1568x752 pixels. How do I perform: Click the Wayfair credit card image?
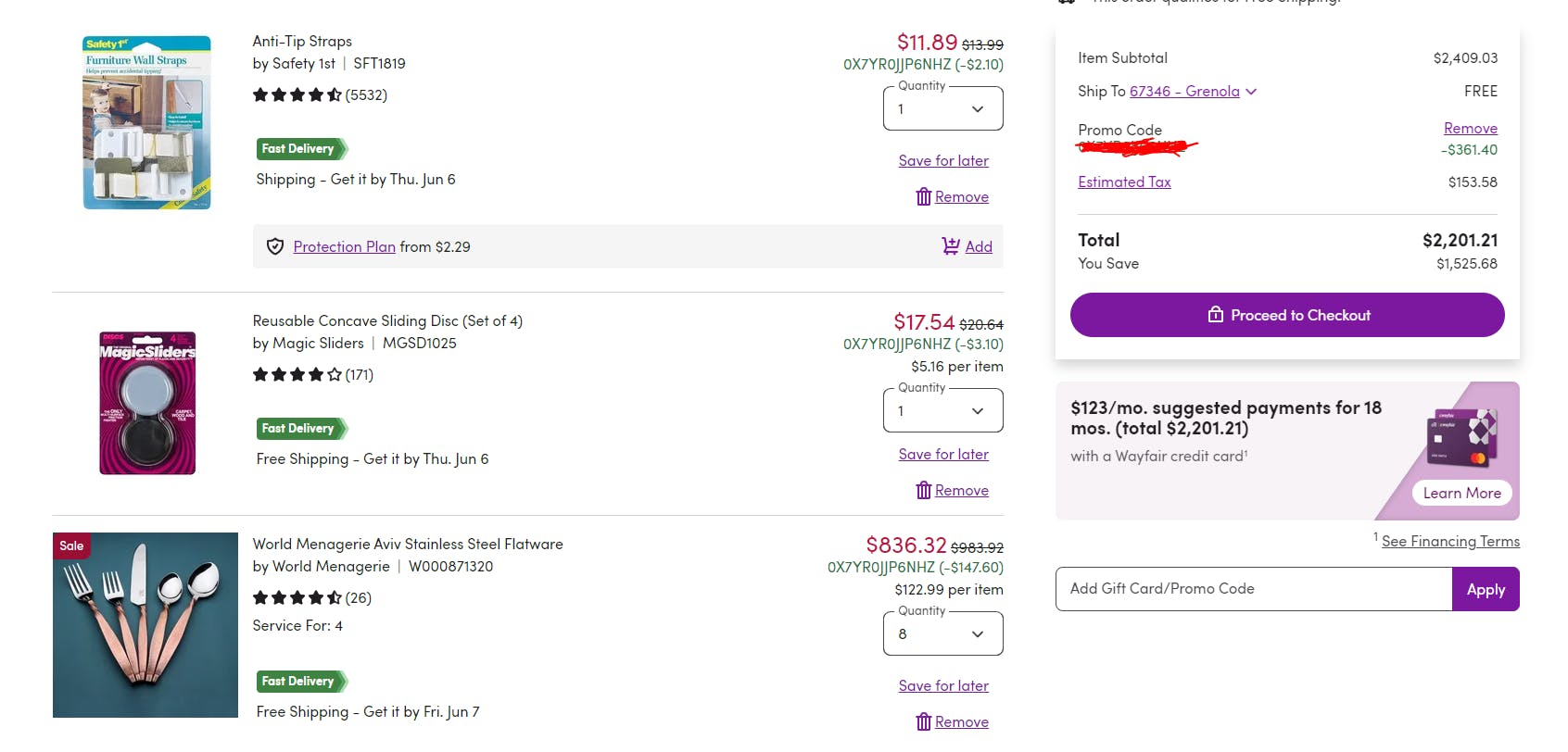click(1462, 437)
